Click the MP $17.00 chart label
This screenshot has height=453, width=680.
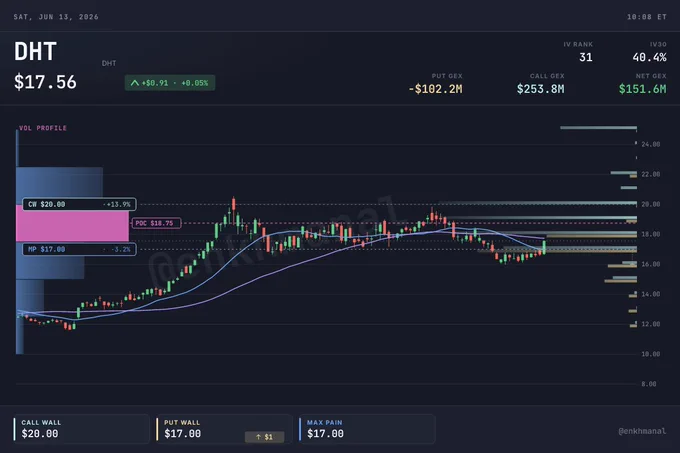pyautogui.click(x=79, y=249)
